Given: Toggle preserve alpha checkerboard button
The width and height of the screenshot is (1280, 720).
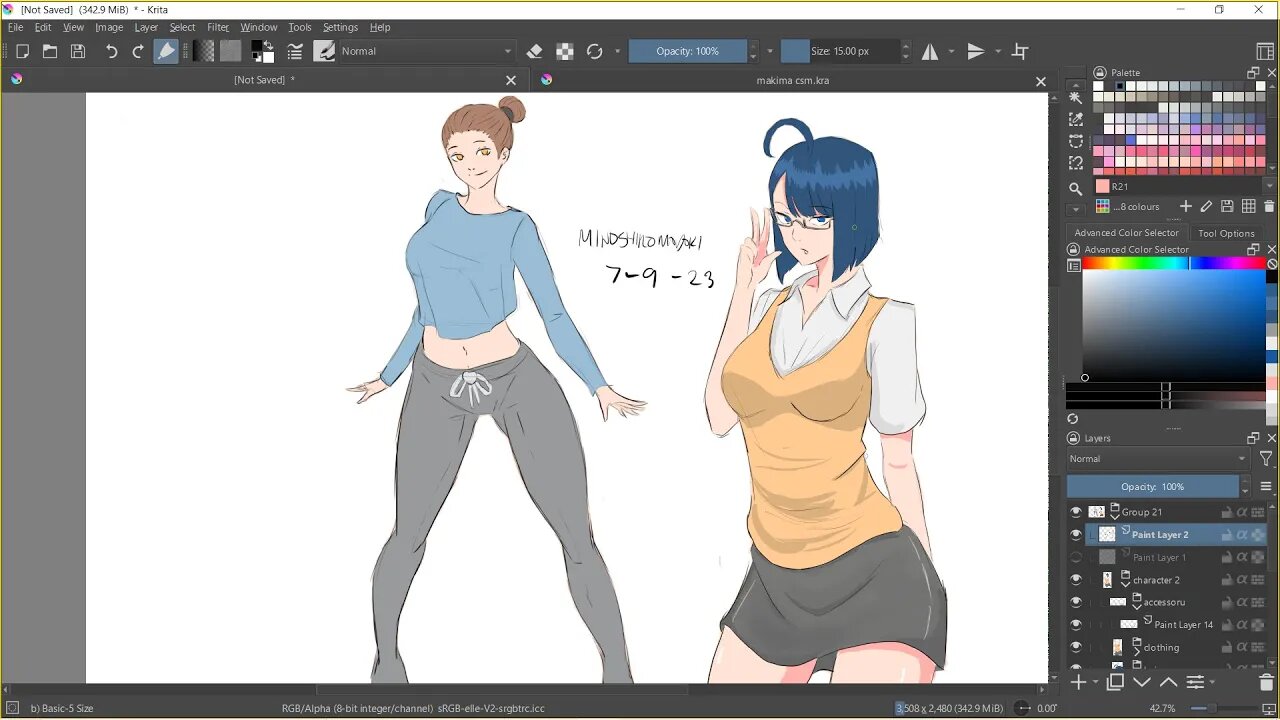Looking at the screenshot, I should [565, 51].
